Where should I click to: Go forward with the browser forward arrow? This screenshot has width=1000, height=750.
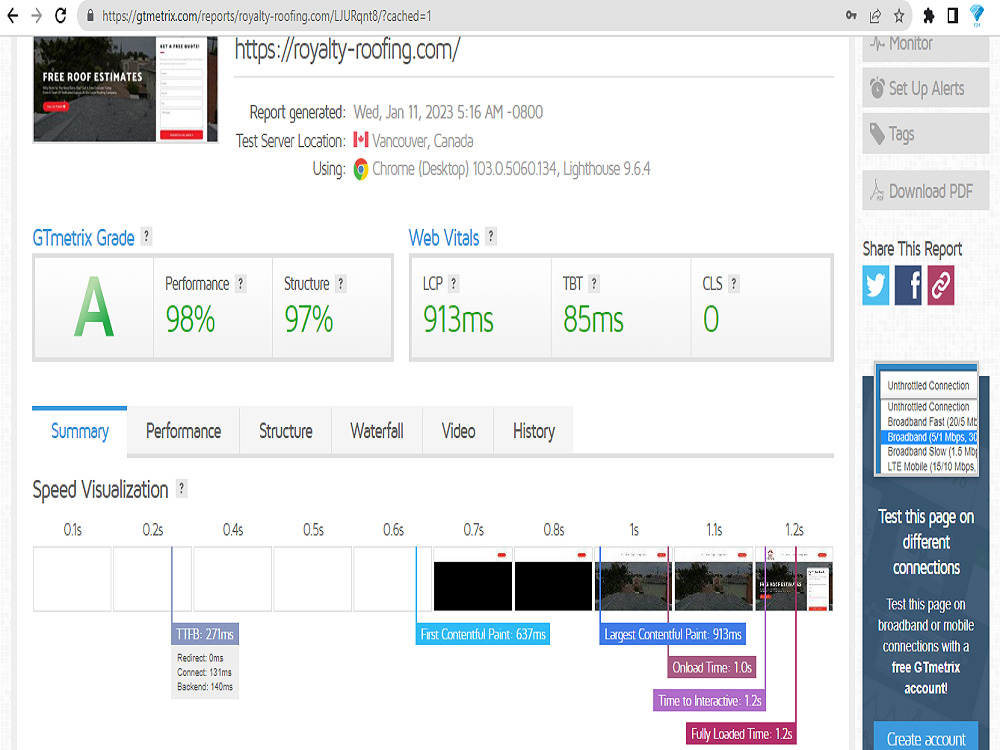[36, 16]
